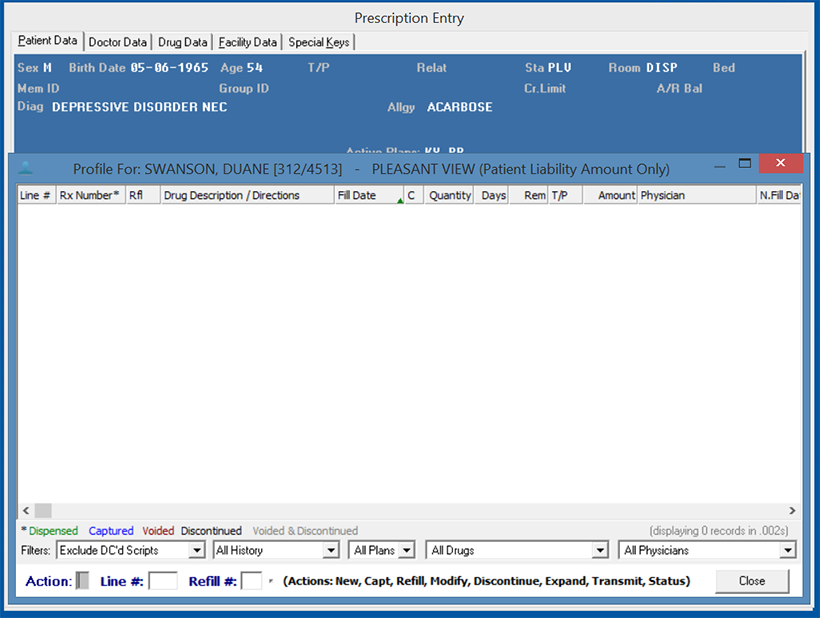Sort by the Fill Date column header
Image resolution: width=820 pixels, height=618 pixels.
pyautogui.click(x=366, y=196)
